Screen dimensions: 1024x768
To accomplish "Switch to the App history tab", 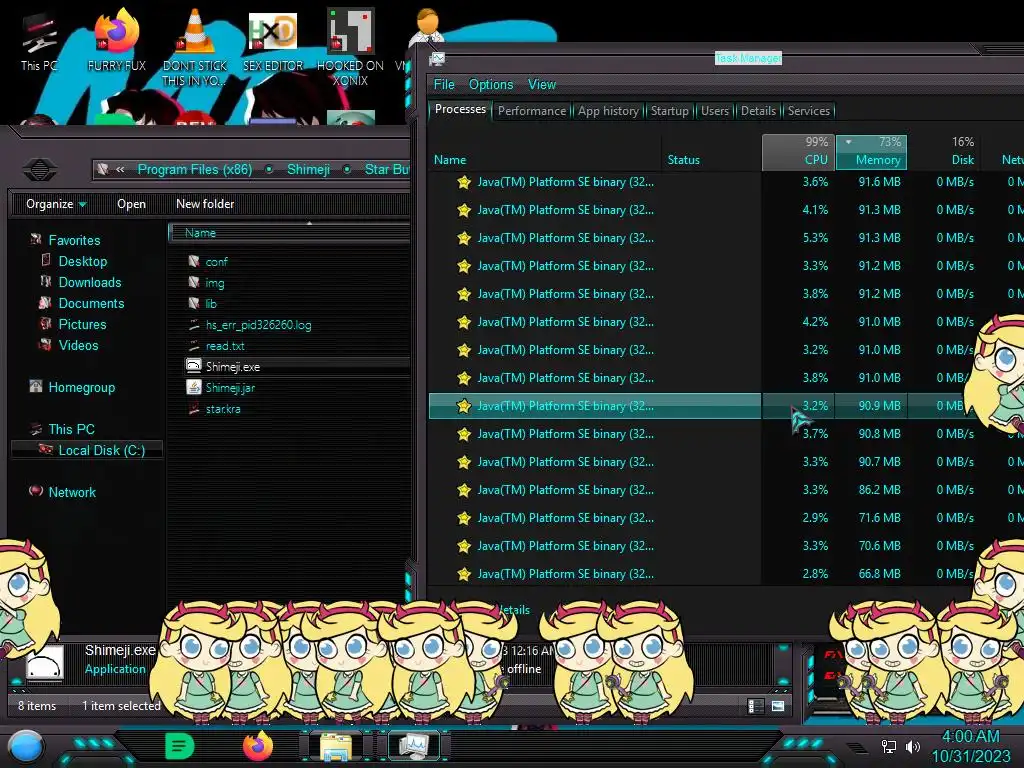I will (608, 111).
